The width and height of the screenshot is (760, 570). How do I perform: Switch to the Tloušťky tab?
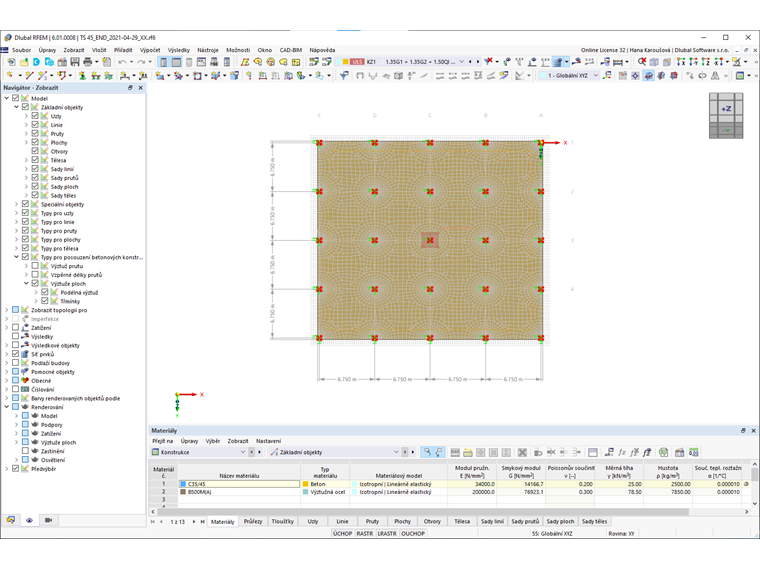283,522
